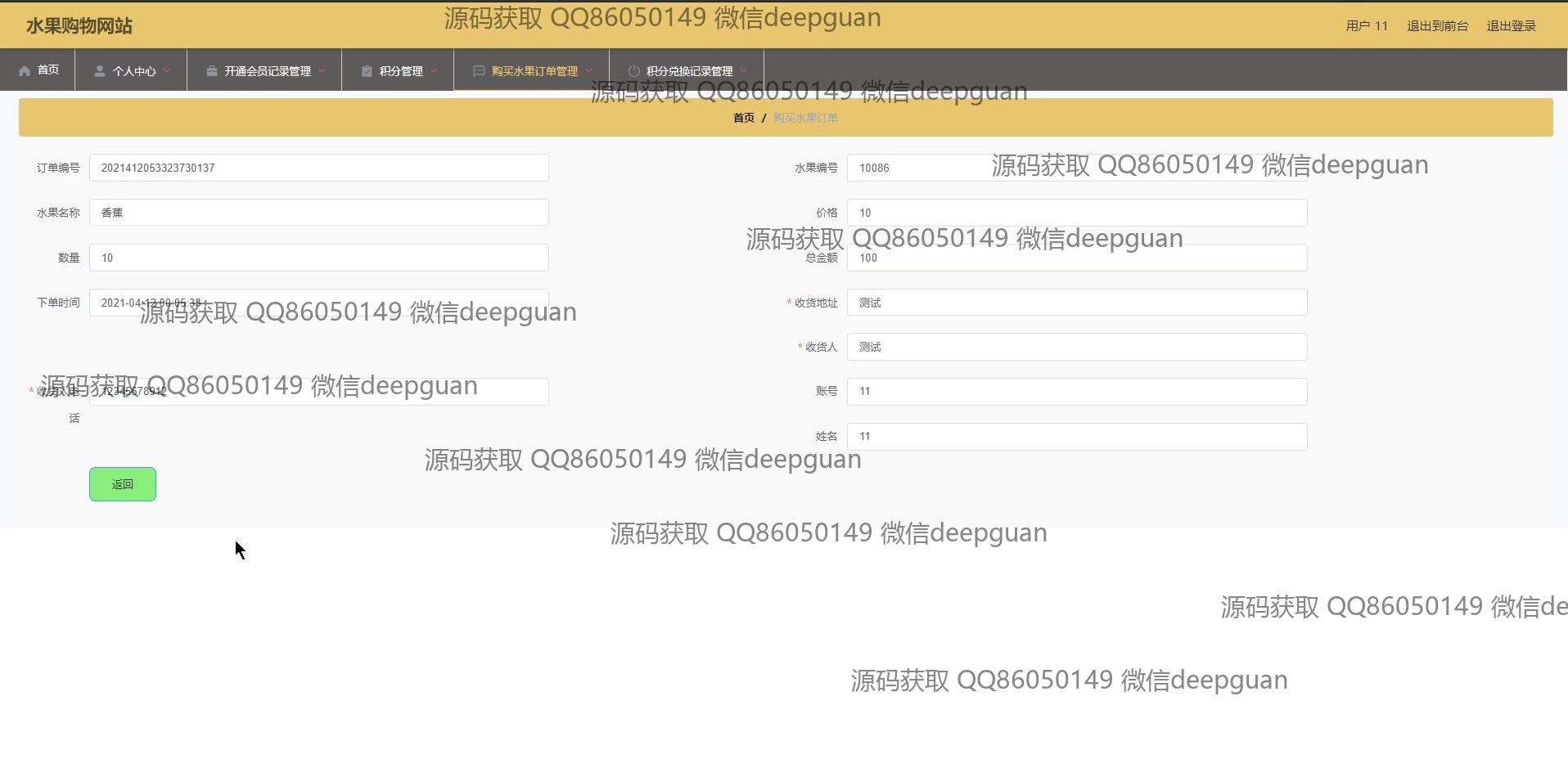Select the 水果名称 field containing 香蕉
Image resolution: width=1568 pixels, height=759 pixels.
[x=318, y=213]
